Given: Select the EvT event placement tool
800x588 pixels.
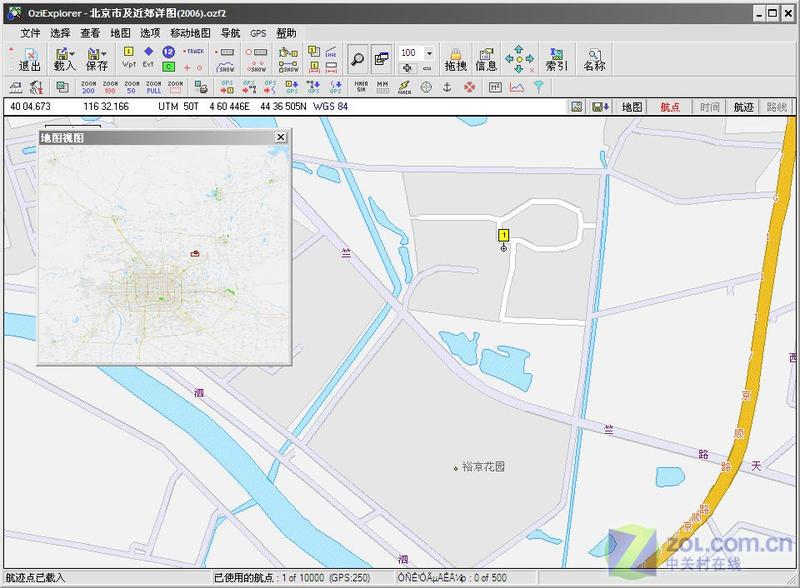Looking at the screenshot, I should click(x=148, y=57).
